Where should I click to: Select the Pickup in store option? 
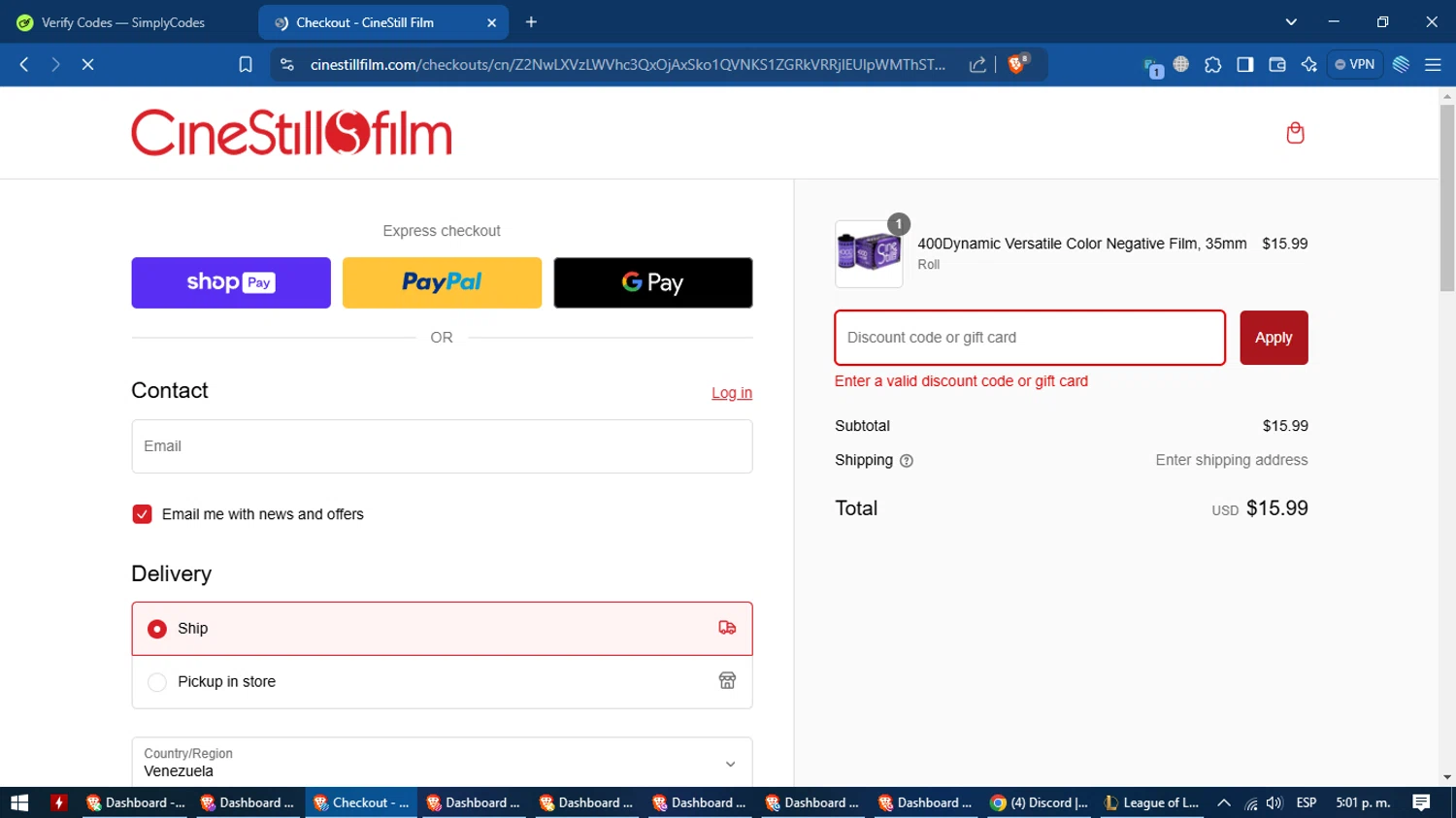click(442, 682)
